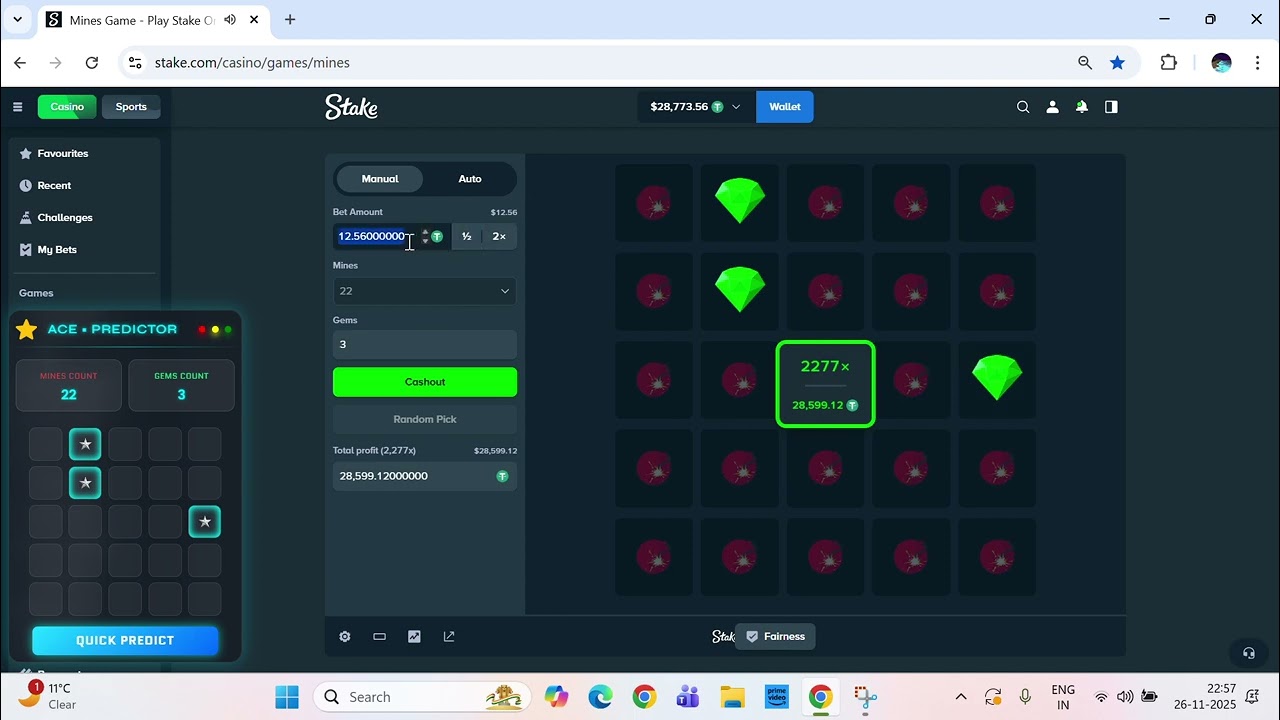Screen dimensions: 1280x720
Task: Click the third-row starred predictor tile
Action: pos(205,522)
